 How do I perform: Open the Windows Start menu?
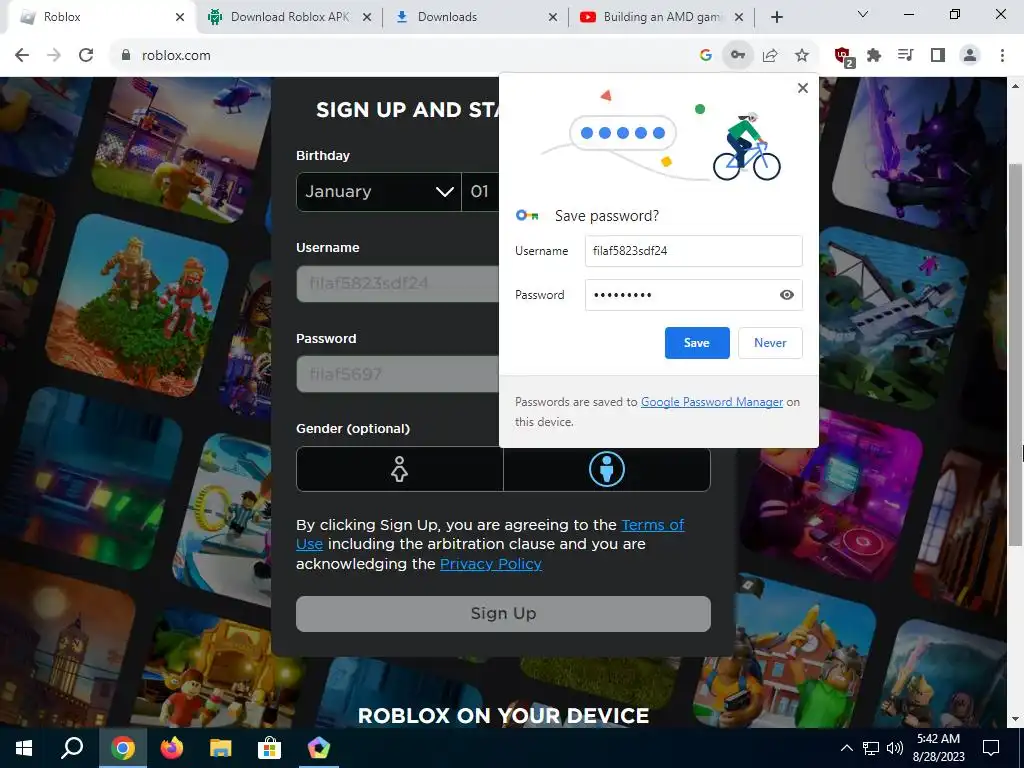click(24, 748)
